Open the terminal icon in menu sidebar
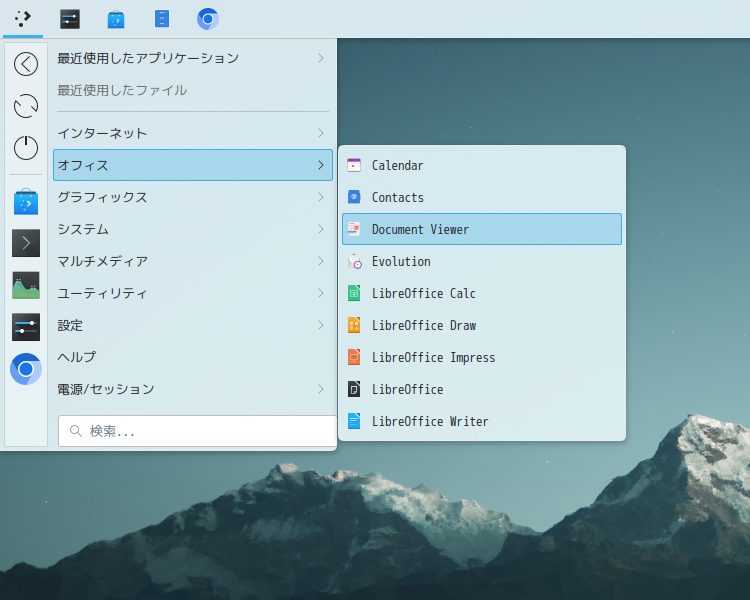The width and height of the screenshot is (750, 600). (x=26, y=243)
